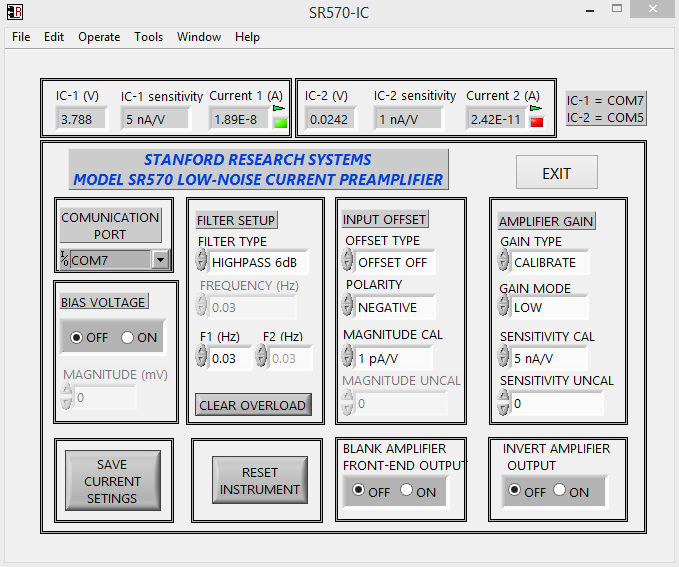Image resolution: width=679 pixels, height=567 pixels.
Task: Click the POLARITY stepper arrows
Action: (347, 305)
